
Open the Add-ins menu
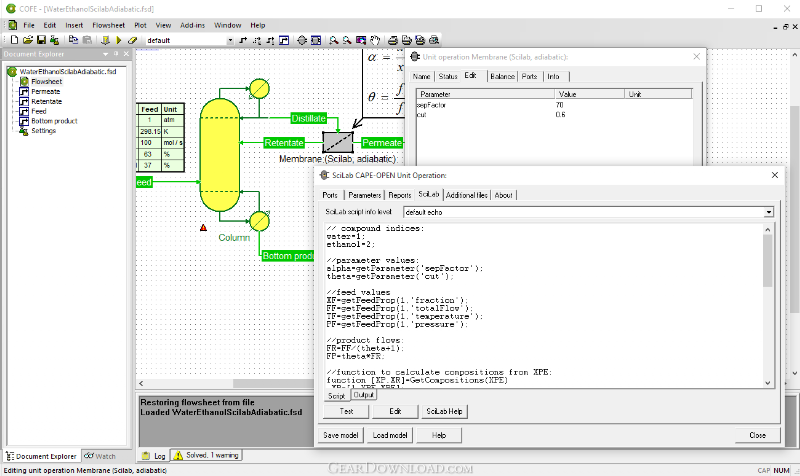(192, 25)
